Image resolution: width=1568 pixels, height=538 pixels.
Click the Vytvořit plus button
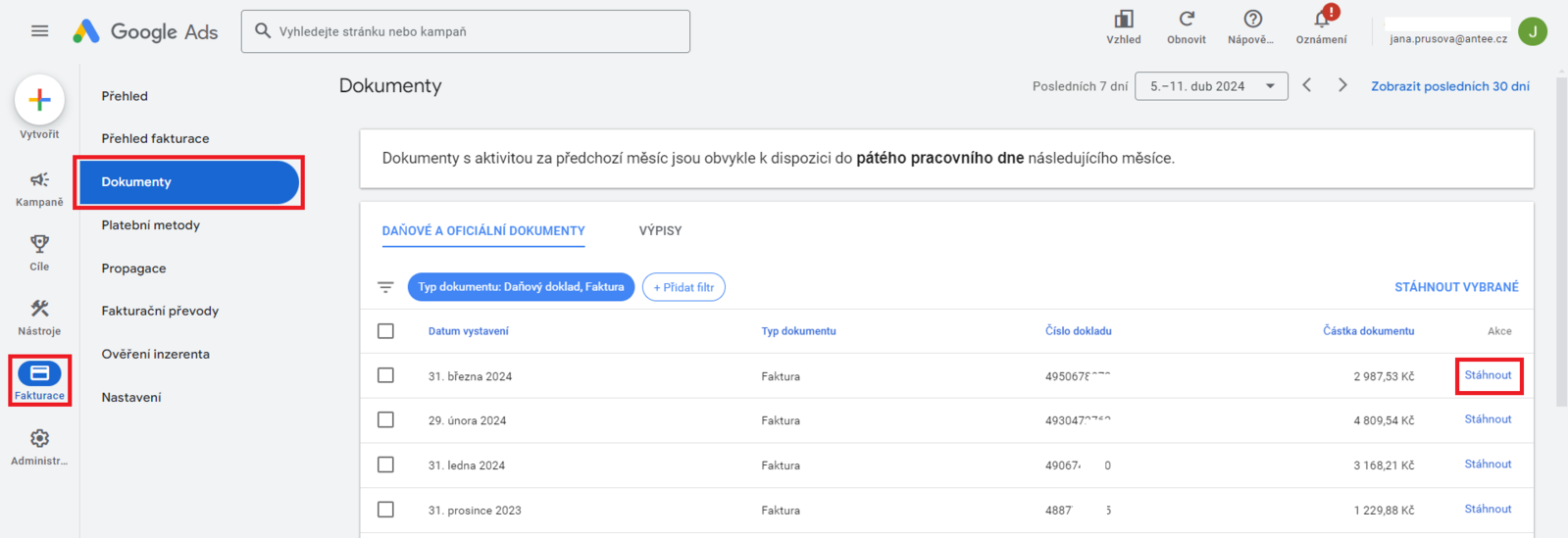pyautogui.click(x=39, y=100)
